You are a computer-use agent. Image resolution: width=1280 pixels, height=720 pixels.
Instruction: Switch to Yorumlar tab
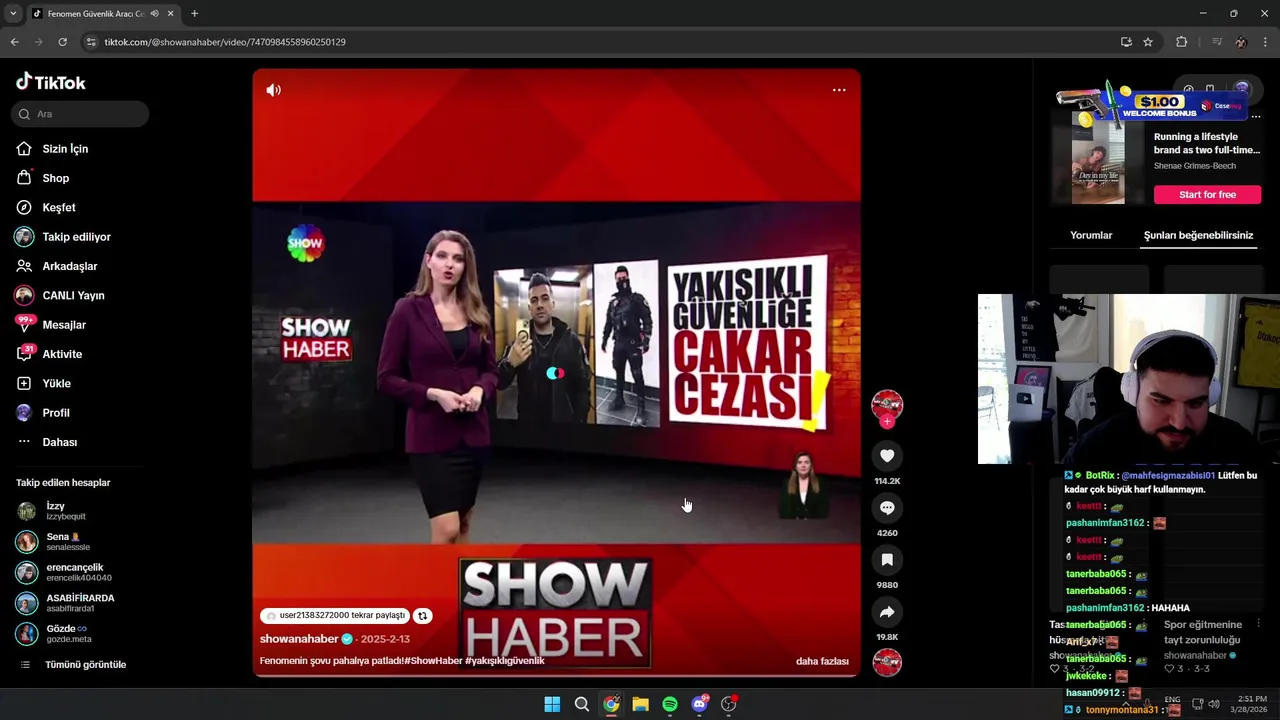point(1091,236)
